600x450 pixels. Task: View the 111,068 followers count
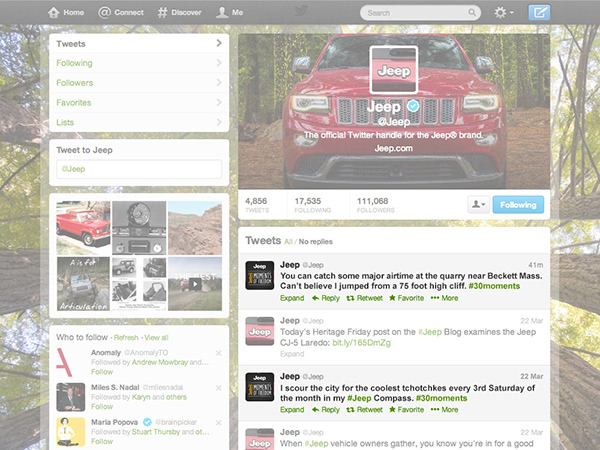point(375,205)
